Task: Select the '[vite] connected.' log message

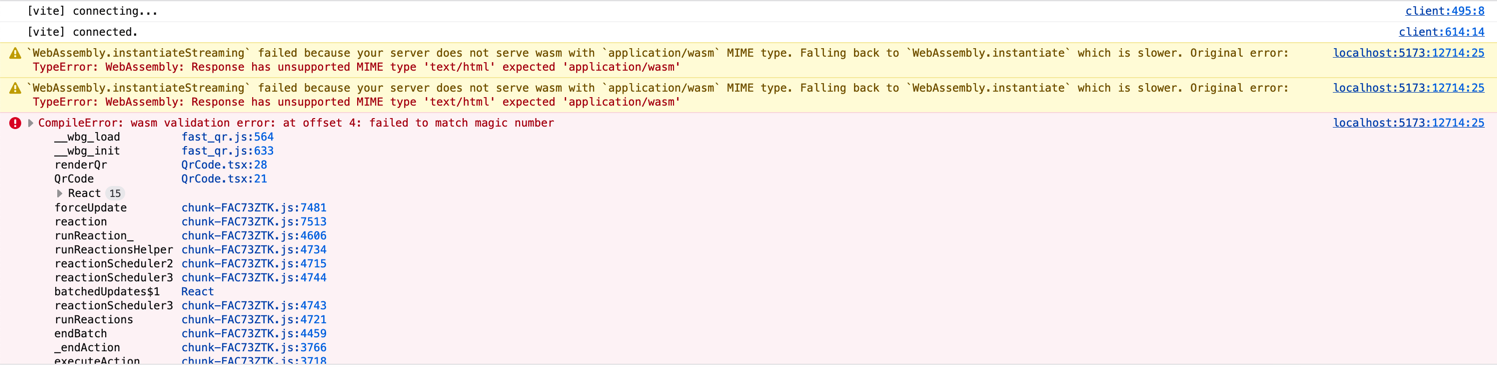Action: coord(82,32)
